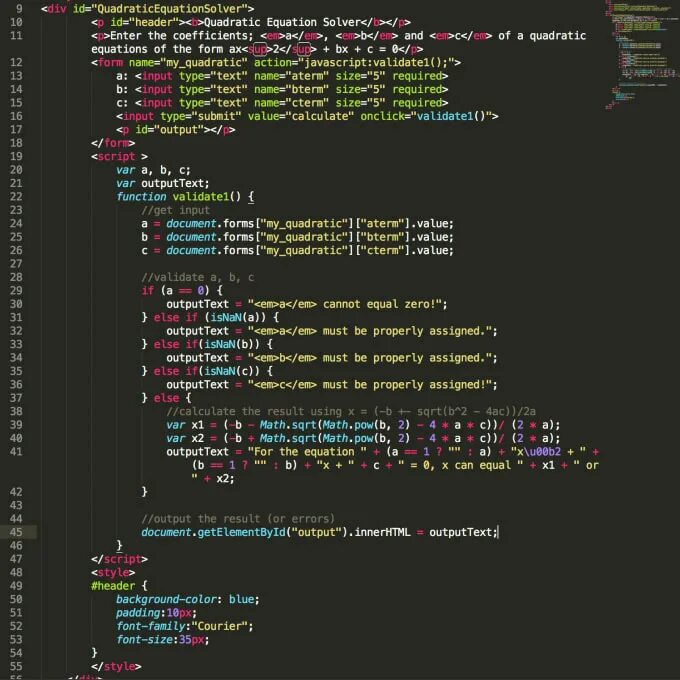The width and height of the screenshot is (680, 680).
Task: Click the "blue" color value
Action: pyautogui.click(x=241, y=600)
